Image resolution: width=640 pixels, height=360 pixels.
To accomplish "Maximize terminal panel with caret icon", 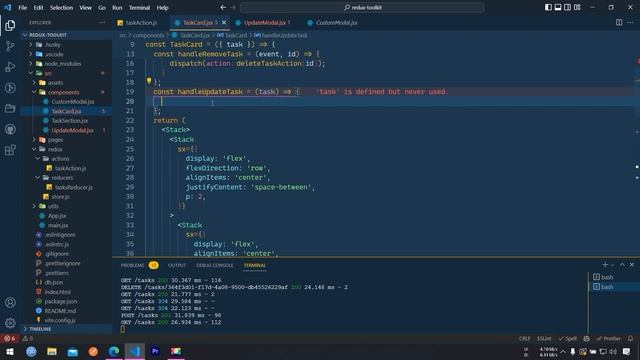I will click(622, 265).
